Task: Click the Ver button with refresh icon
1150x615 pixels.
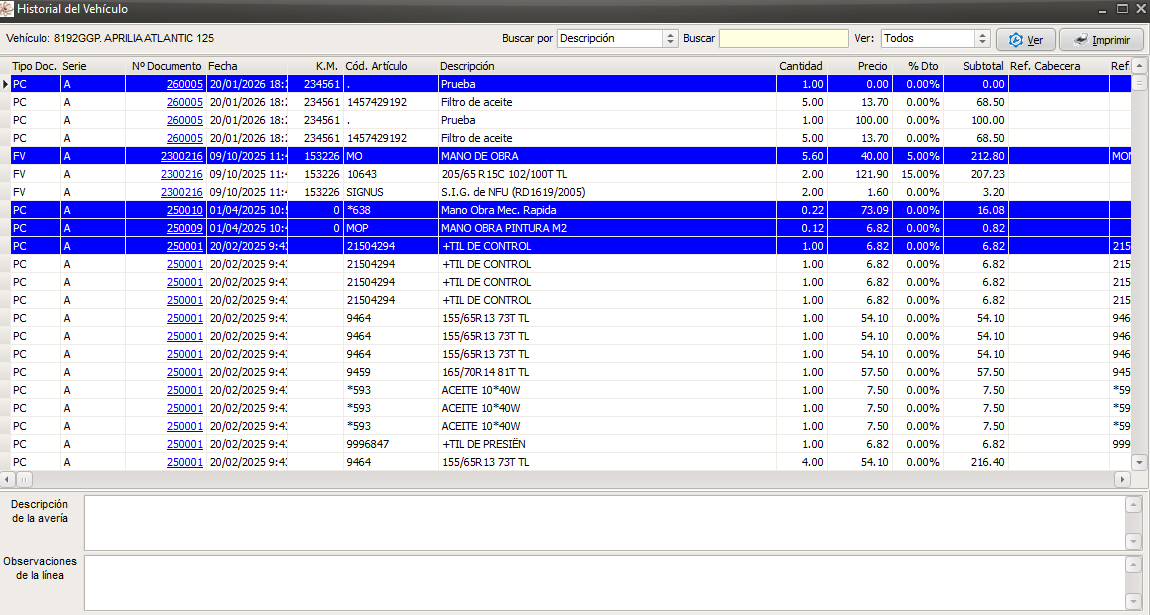Action: pyautogui.click(x=1025, y=40)
